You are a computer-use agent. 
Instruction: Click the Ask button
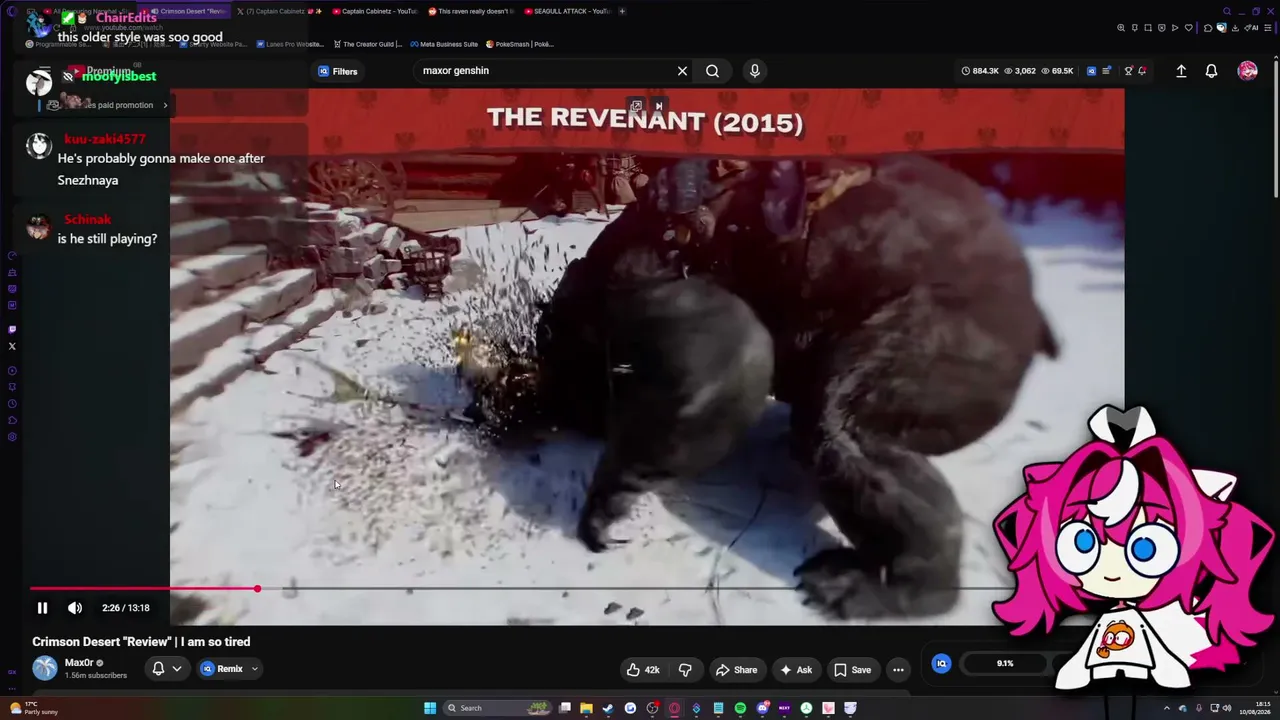796,670
